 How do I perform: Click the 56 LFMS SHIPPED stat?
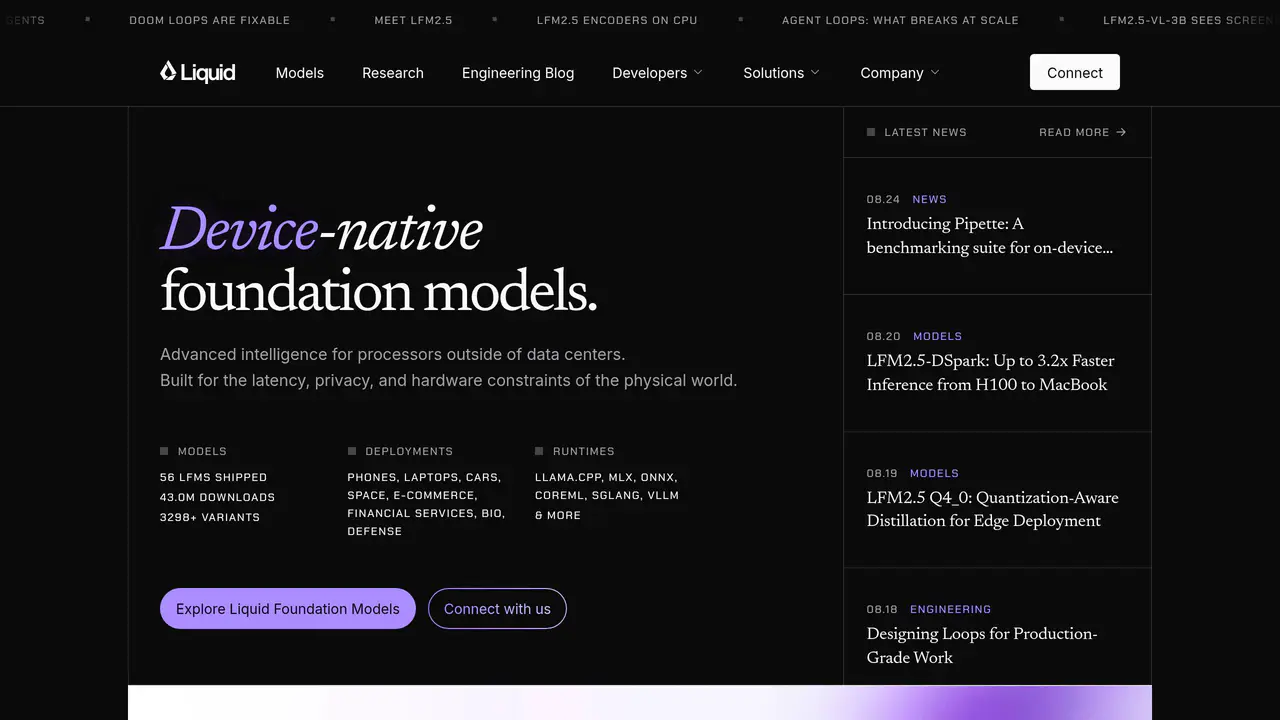click(x=213, y=477)
